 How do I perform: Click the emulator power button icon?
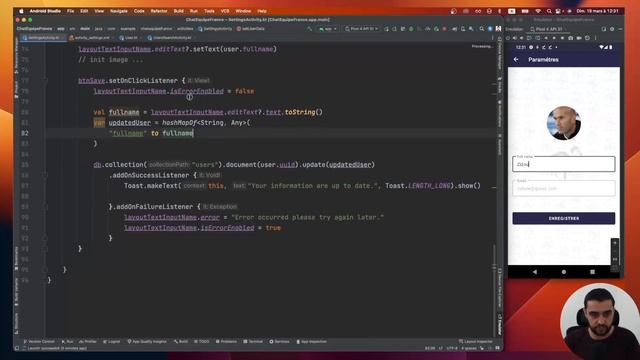pos(509,38)
